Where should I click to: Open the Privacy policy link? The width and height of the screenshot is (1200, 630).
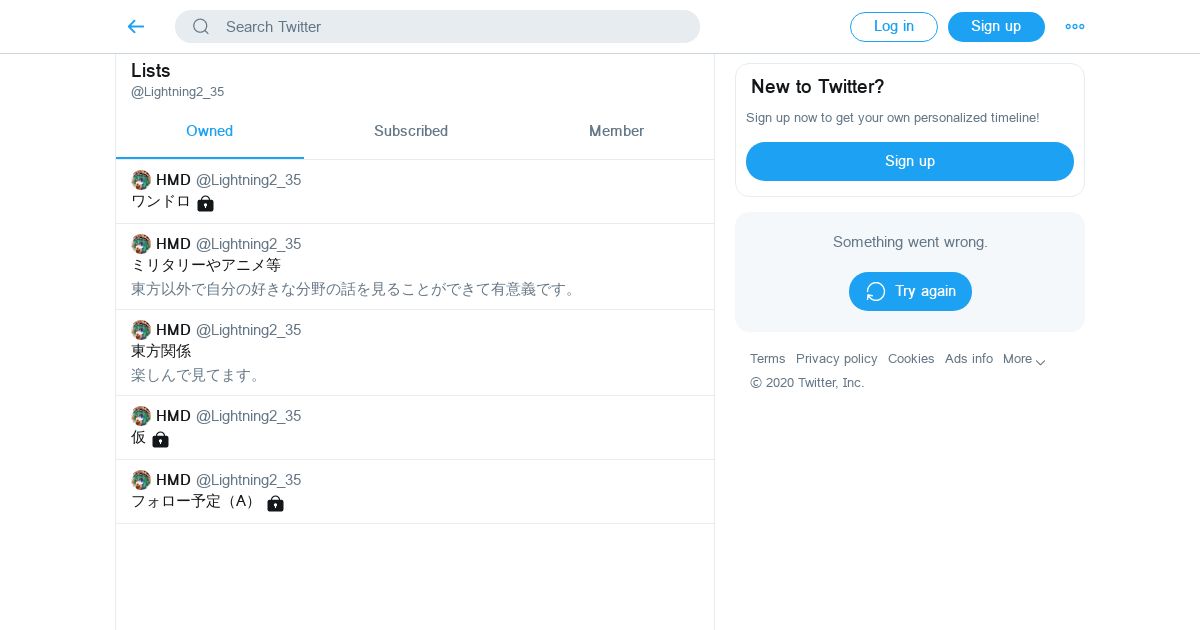[837, 359]
